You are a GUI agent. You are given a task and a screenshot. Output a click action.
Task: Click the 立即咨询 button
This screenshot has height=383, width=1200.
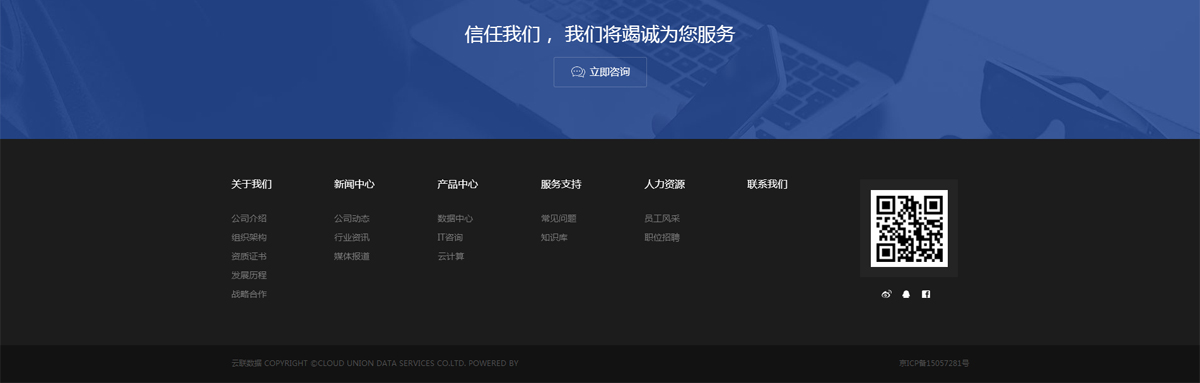(600, 72)
